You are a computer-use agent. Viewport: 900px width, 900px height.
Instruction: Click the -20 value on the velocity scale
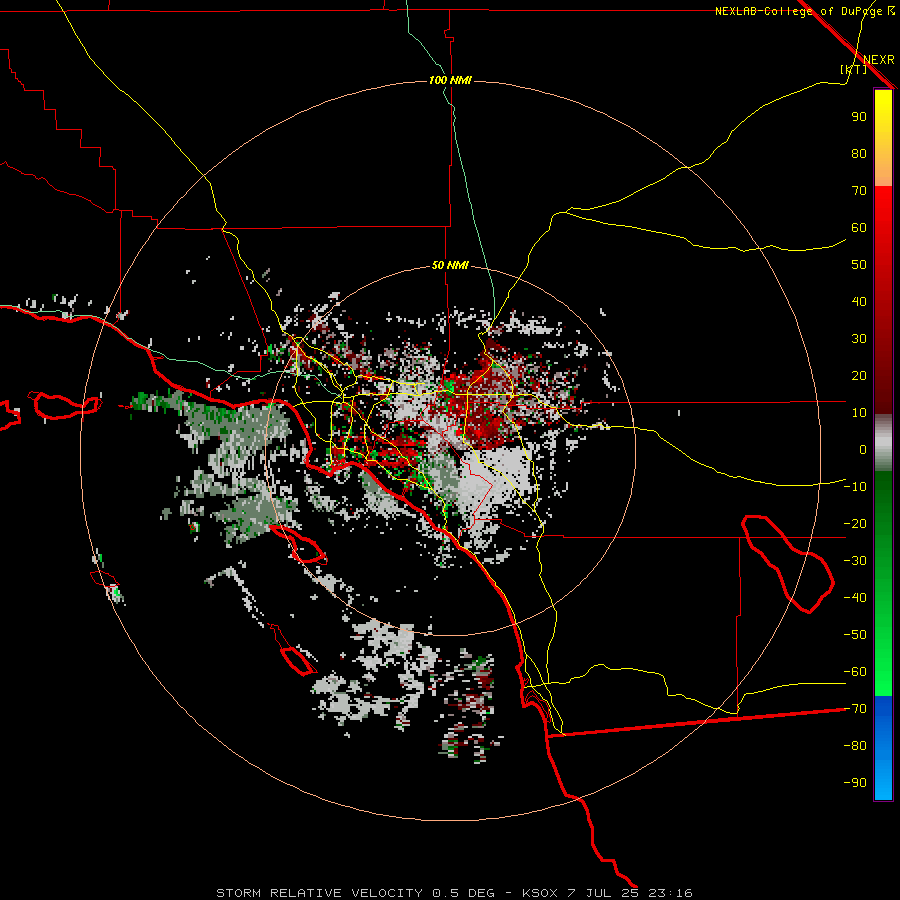(855, 524)
